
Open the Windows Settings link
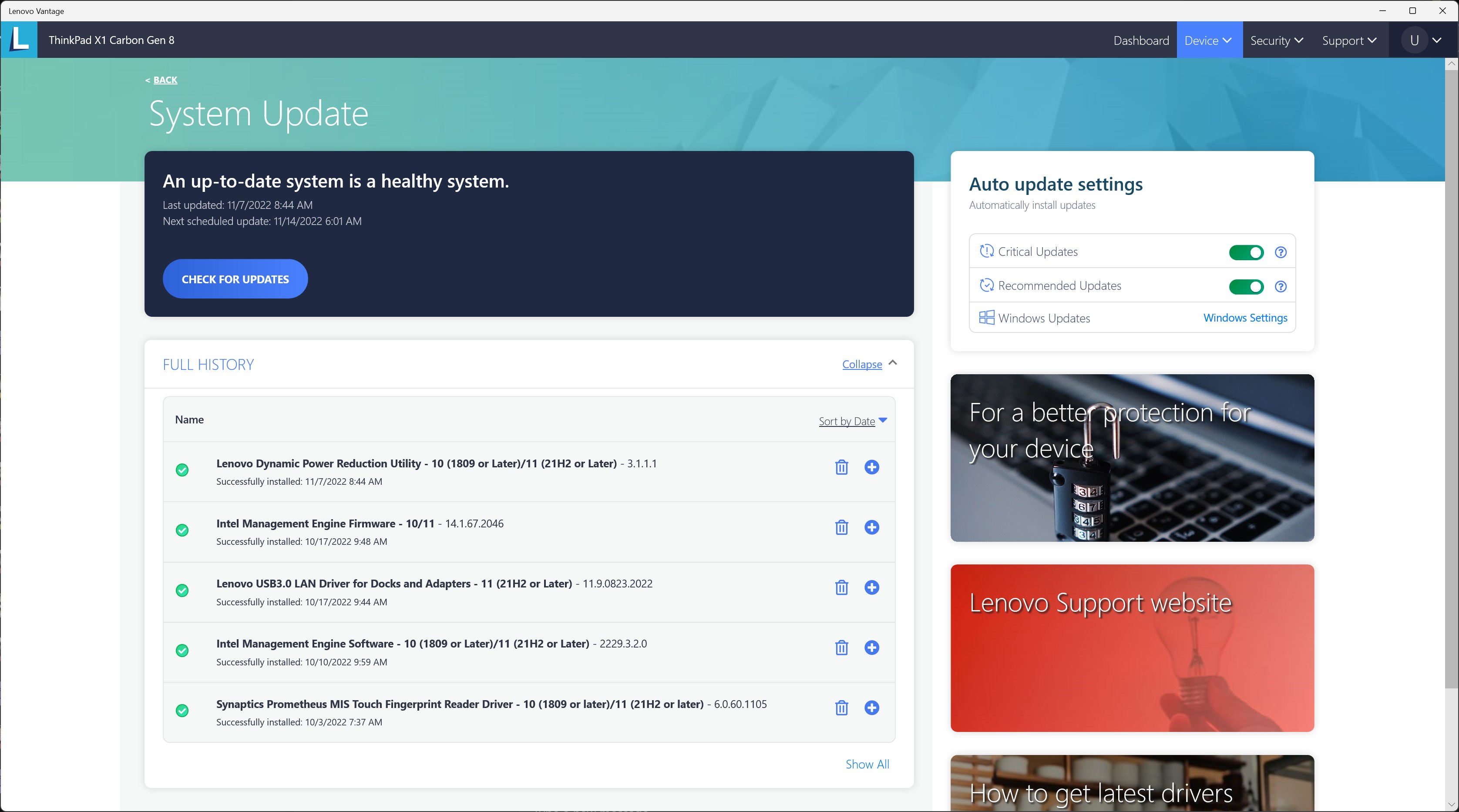1245,318
